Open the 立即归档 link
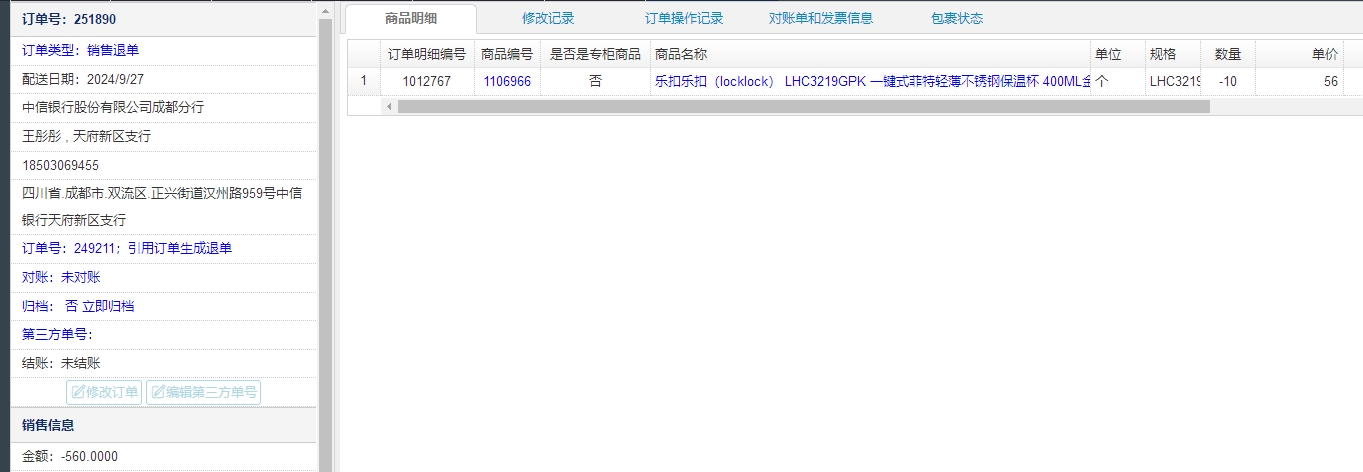 108,306
